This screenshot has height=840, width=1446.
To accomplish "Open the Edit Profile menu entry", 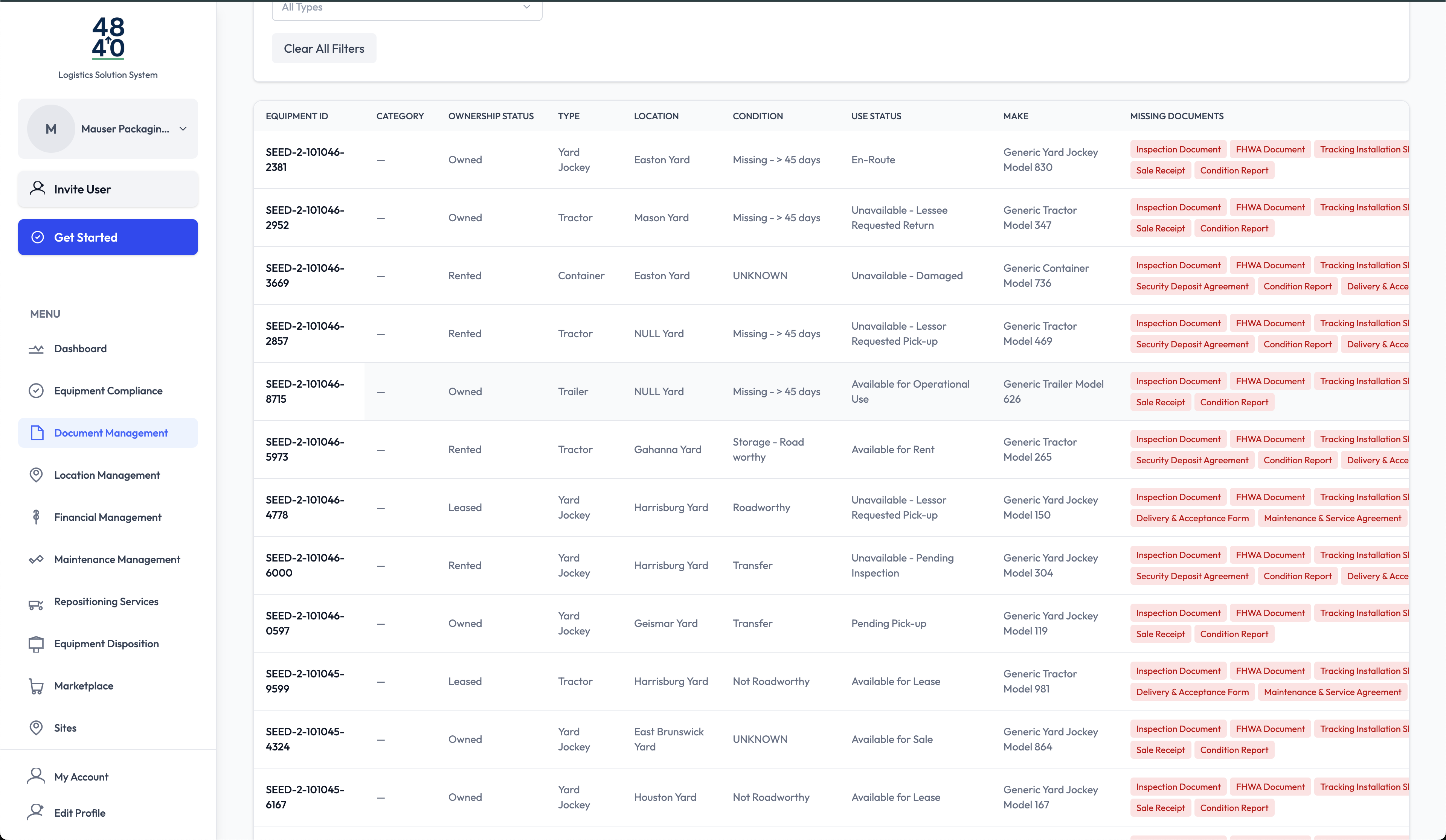I will (79, 813).
